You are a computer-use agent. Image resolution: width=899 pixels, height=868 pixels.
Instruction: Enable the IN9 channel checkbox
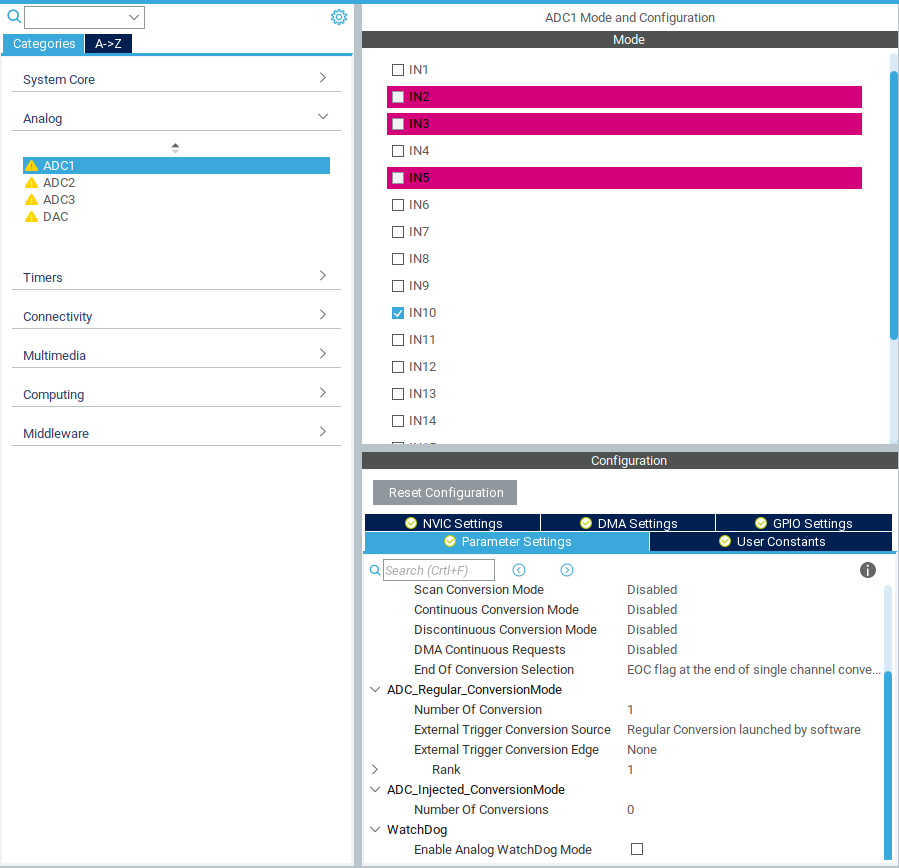pos(398,286)
